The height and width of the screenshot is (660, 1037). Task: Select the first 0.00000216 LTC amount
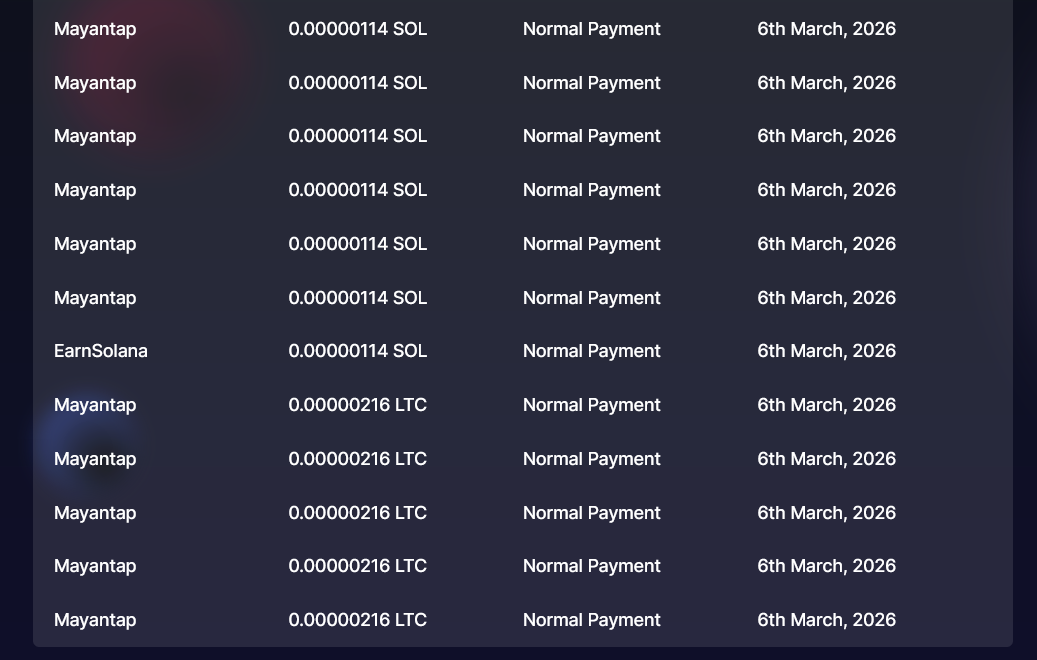coord(358,405)
